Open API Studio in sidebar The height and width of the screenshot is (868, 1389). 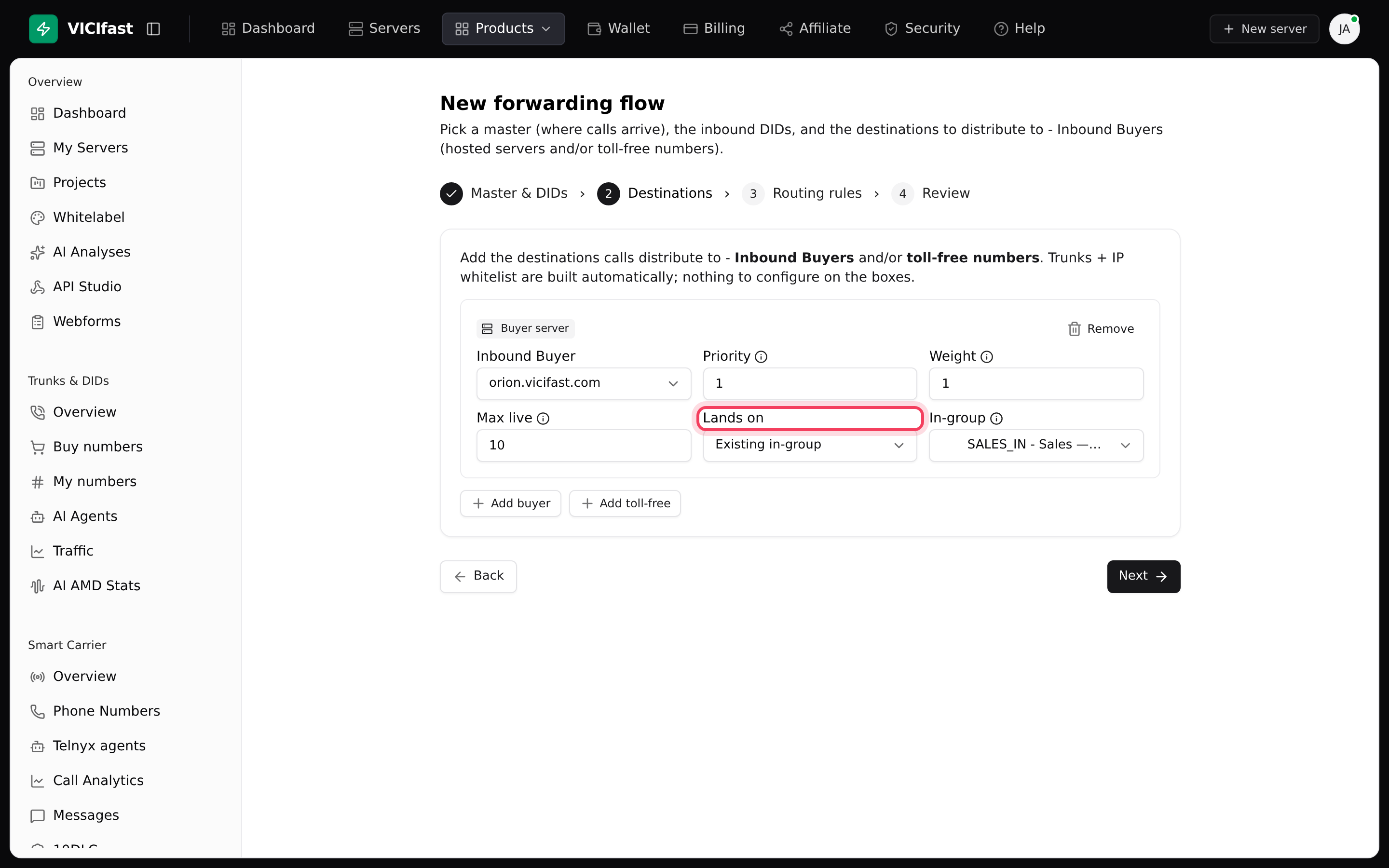point(76,286)
